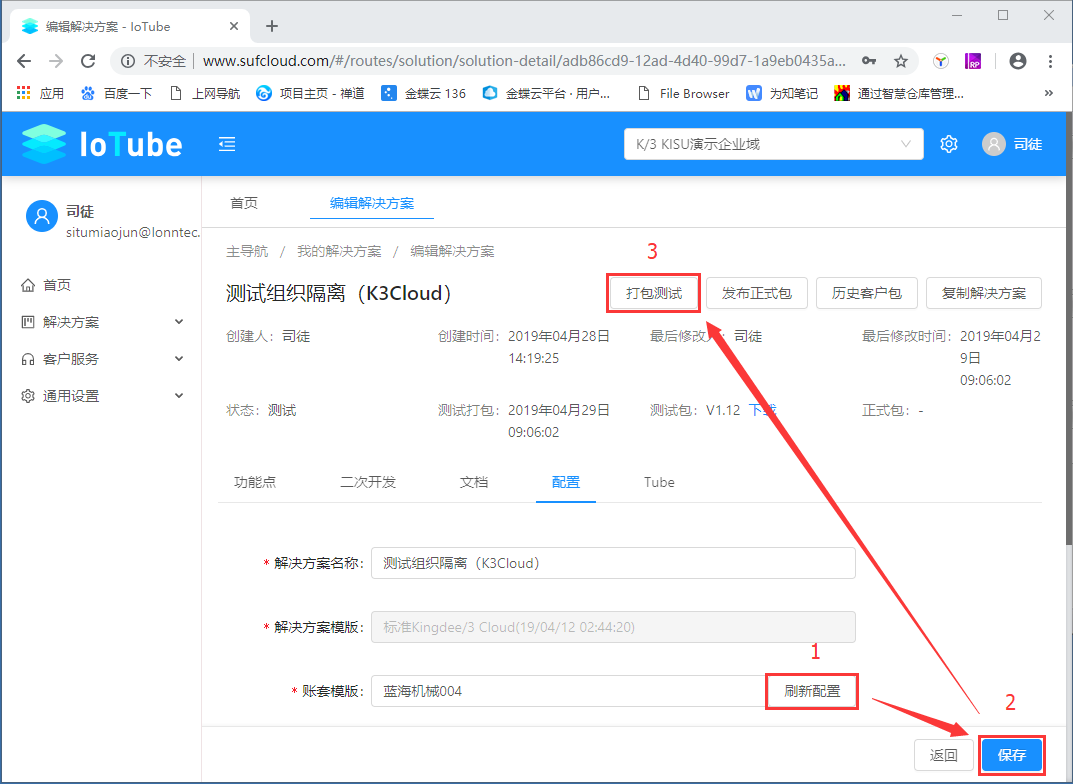Open the settings gear in header
The height and width of the screenshot is (784, 1073).
[x=948, y=144]
